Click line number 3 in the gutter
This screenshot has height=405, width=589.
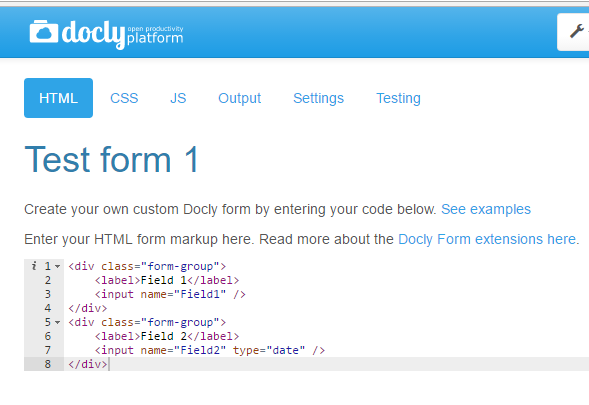click(x=48, y=294)
